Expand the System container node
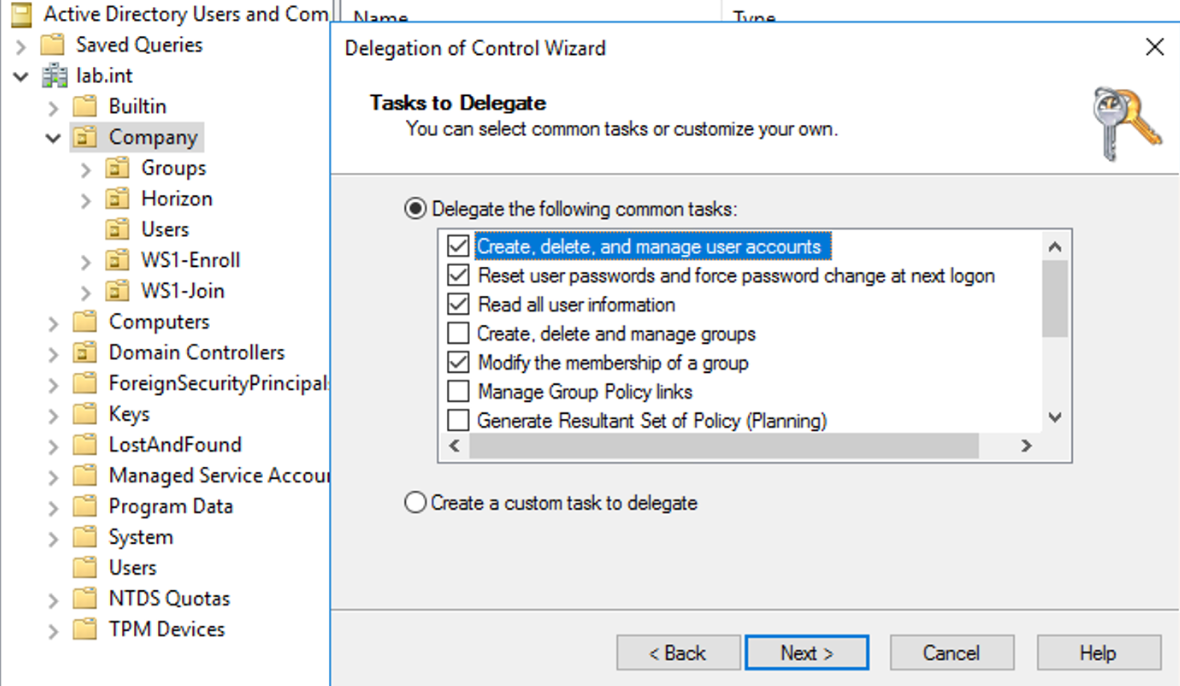 54,538
